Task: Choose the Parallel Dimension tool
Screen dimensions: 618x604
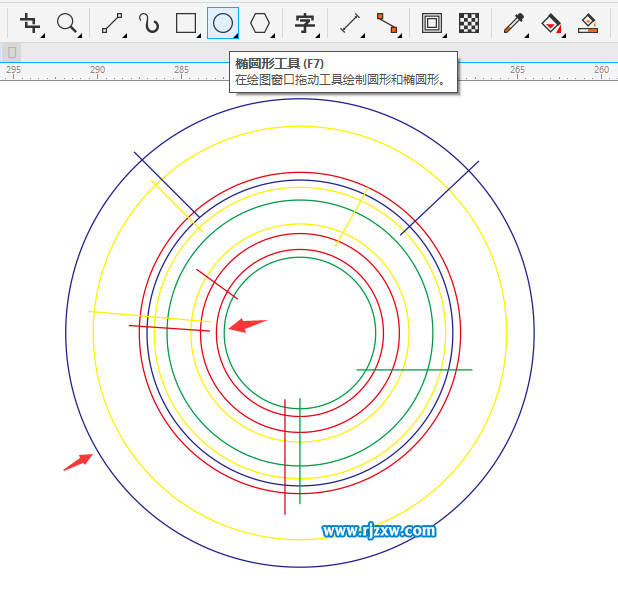Action: pos(349,23)
